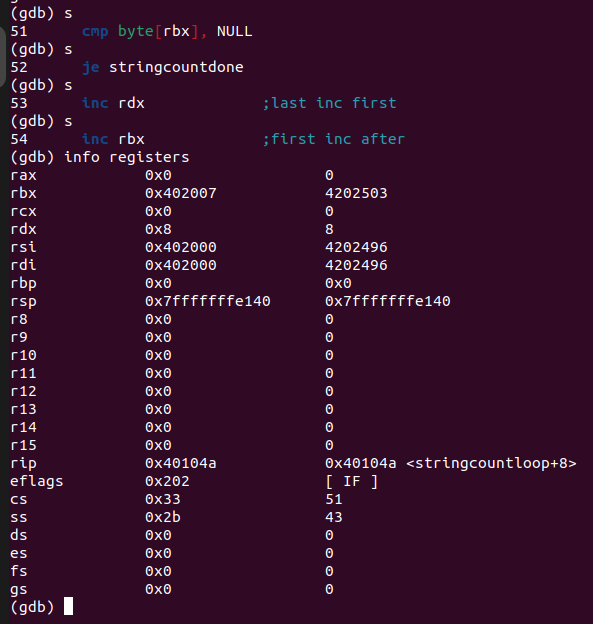
Task: Click the eflags value 0x202
Action: point(167,481)
